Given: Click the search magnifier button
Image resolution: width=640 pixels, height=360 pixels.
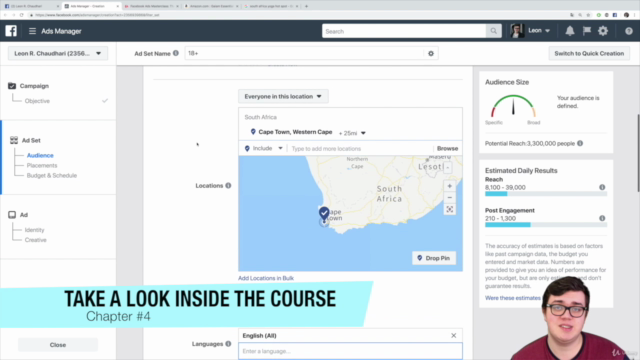Looking at the screenshot, I should click(493, 31).
